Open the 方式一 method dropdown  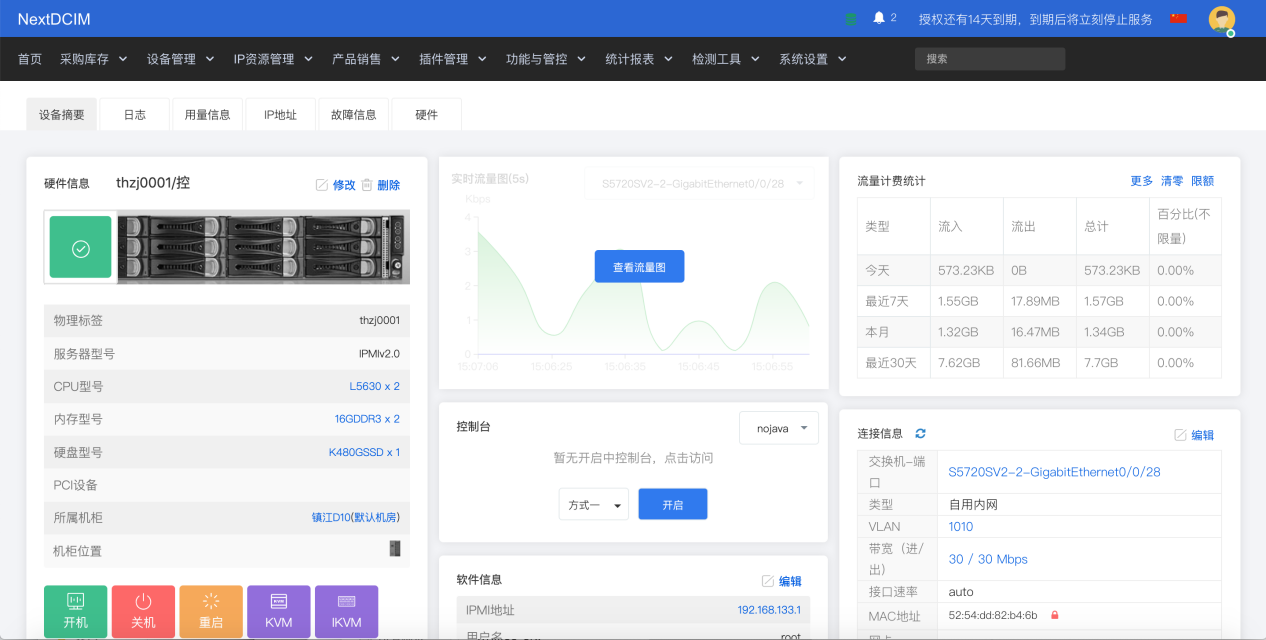[x=594, y=505]
